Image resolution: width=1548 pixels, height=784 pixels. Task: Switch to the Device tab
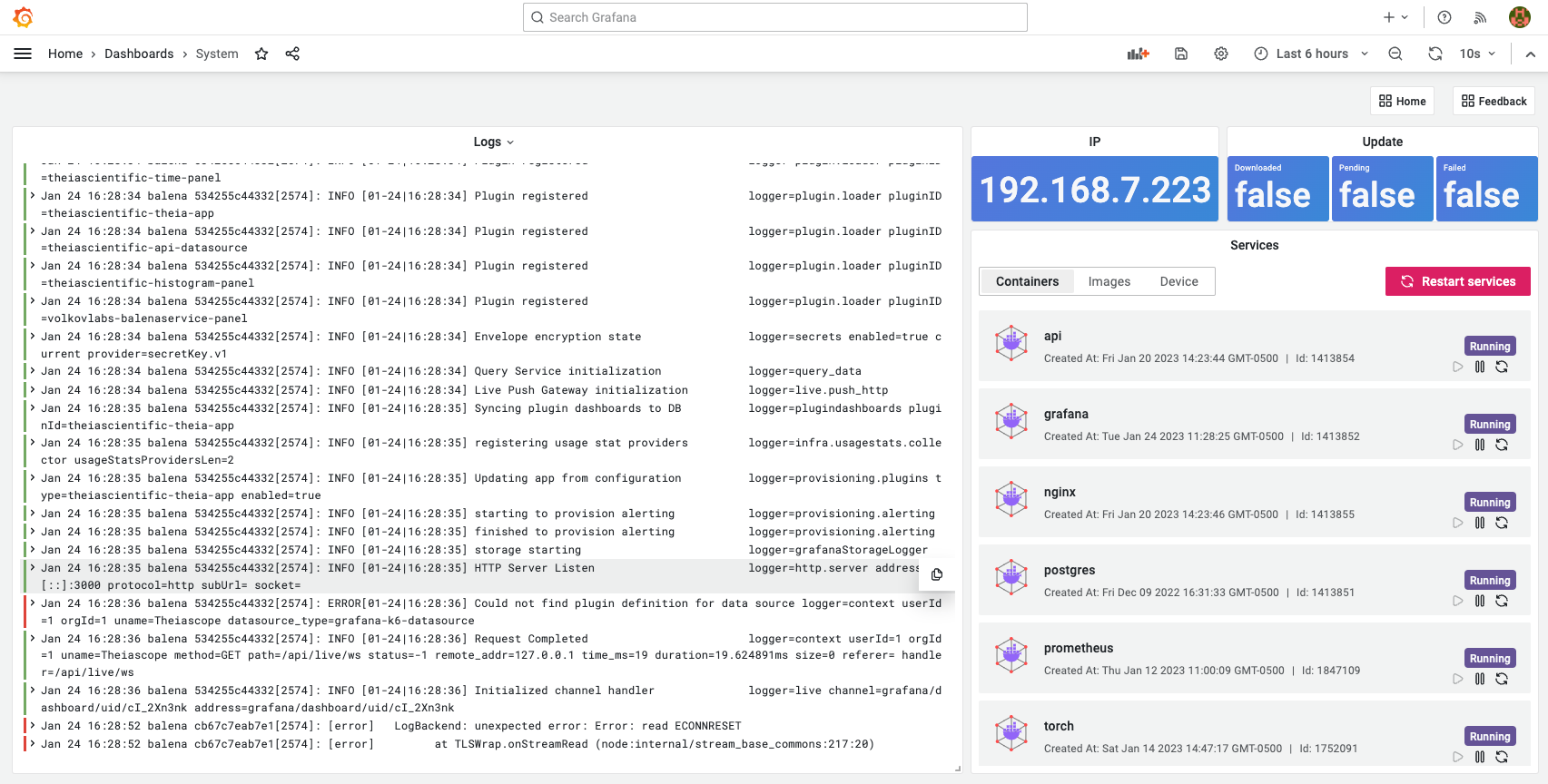(1178, 281)
